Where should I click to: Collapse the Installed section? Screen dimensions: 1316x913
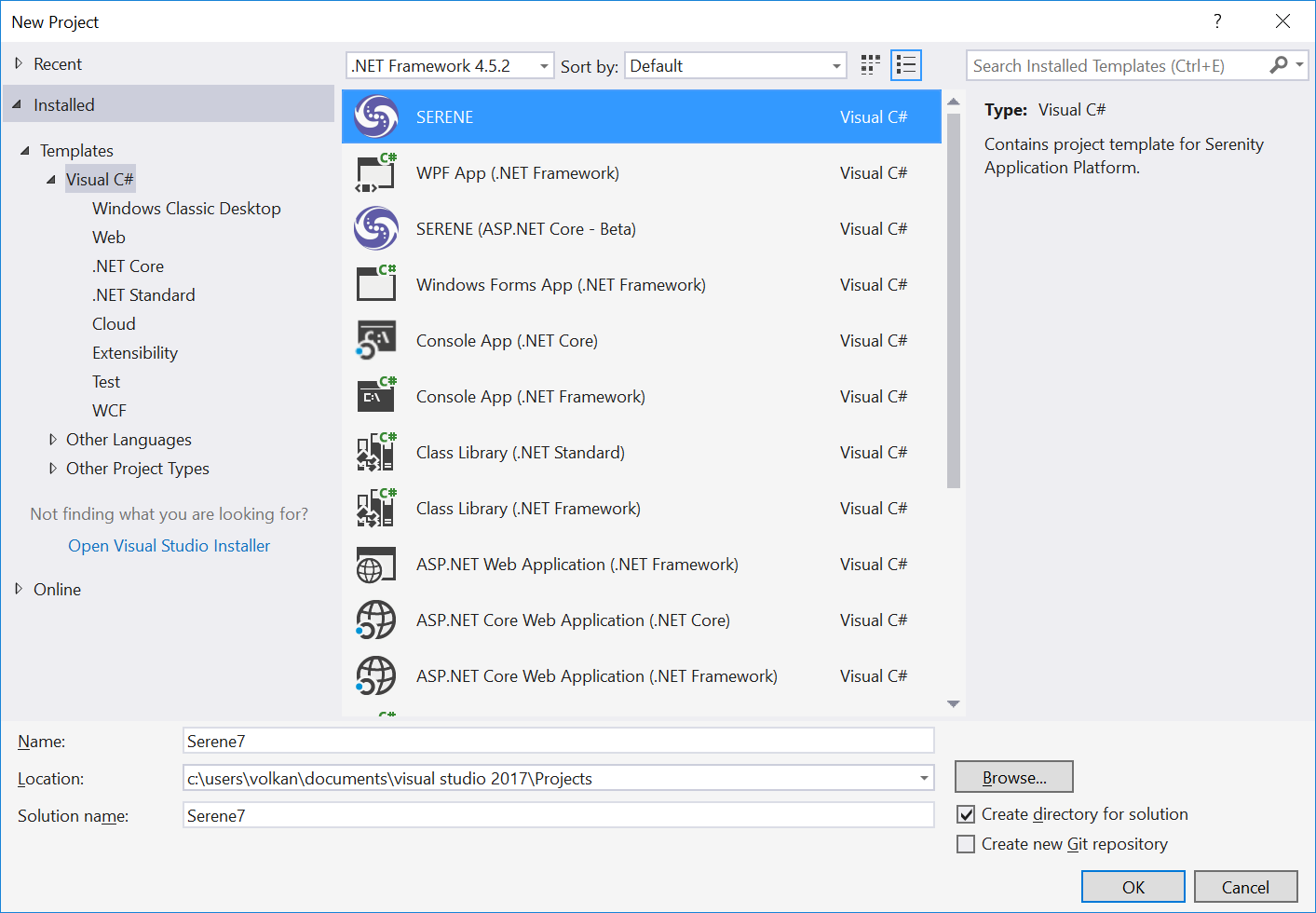17,104
